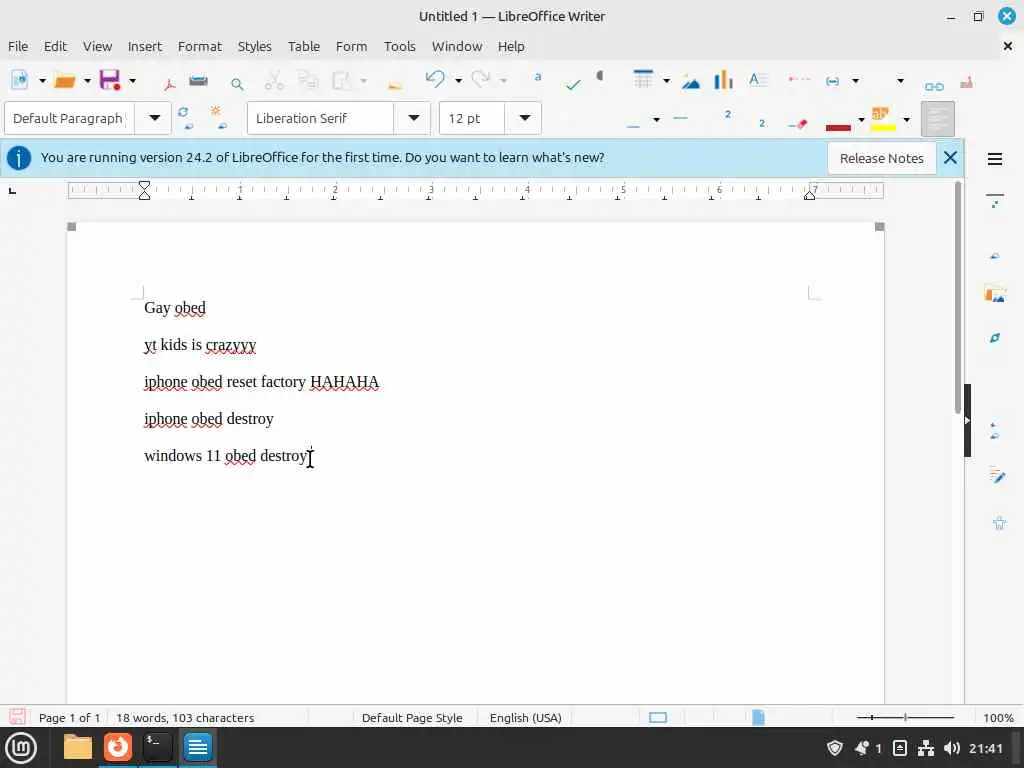1024x768 pixels.
Task: Toggle selection mode in status bar
Action: pyautogui.click(x=658, y=717)
